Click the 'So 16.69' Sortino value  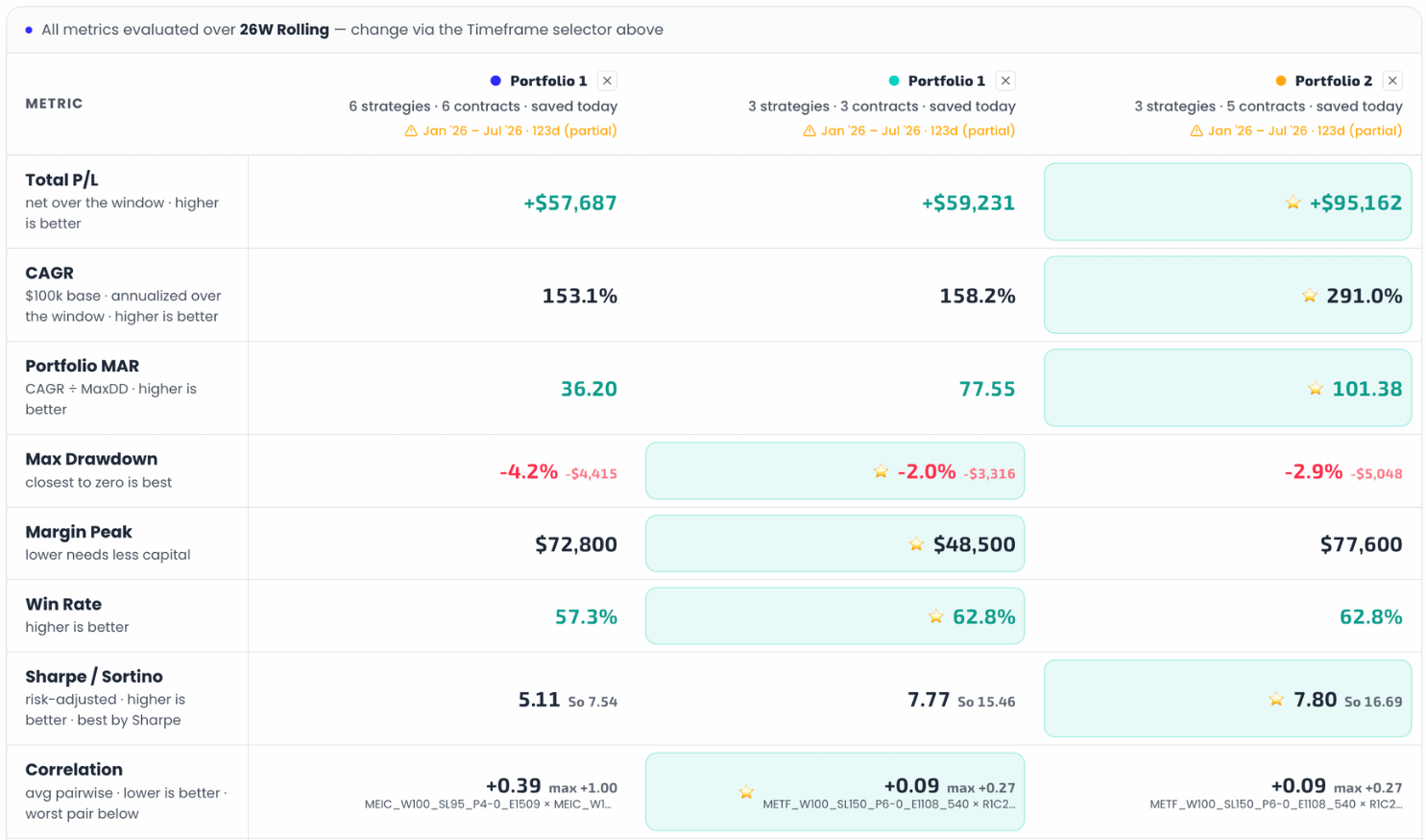pyautogui.click(x=1373, y=702)
